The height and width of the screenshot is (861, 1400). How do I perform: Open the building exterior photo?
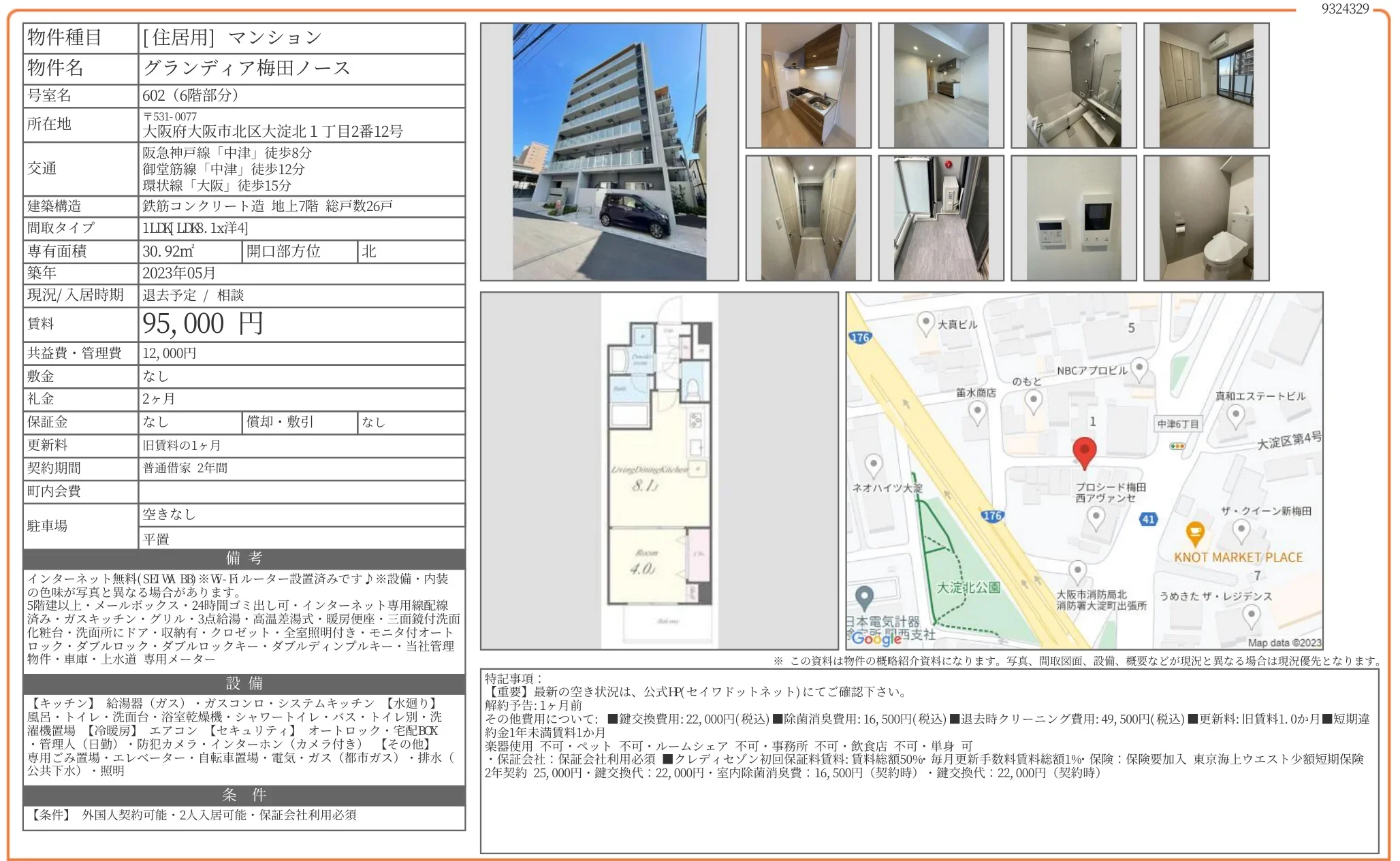[x=609, y=152]
